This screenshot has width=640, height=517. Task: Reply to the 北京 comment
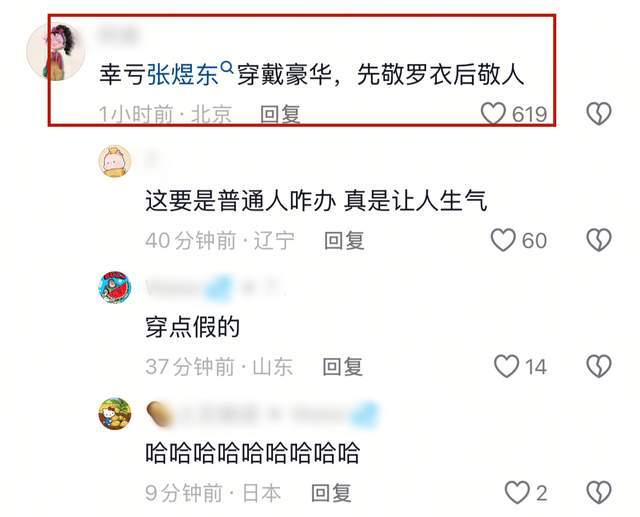click(x=280, y=114)
